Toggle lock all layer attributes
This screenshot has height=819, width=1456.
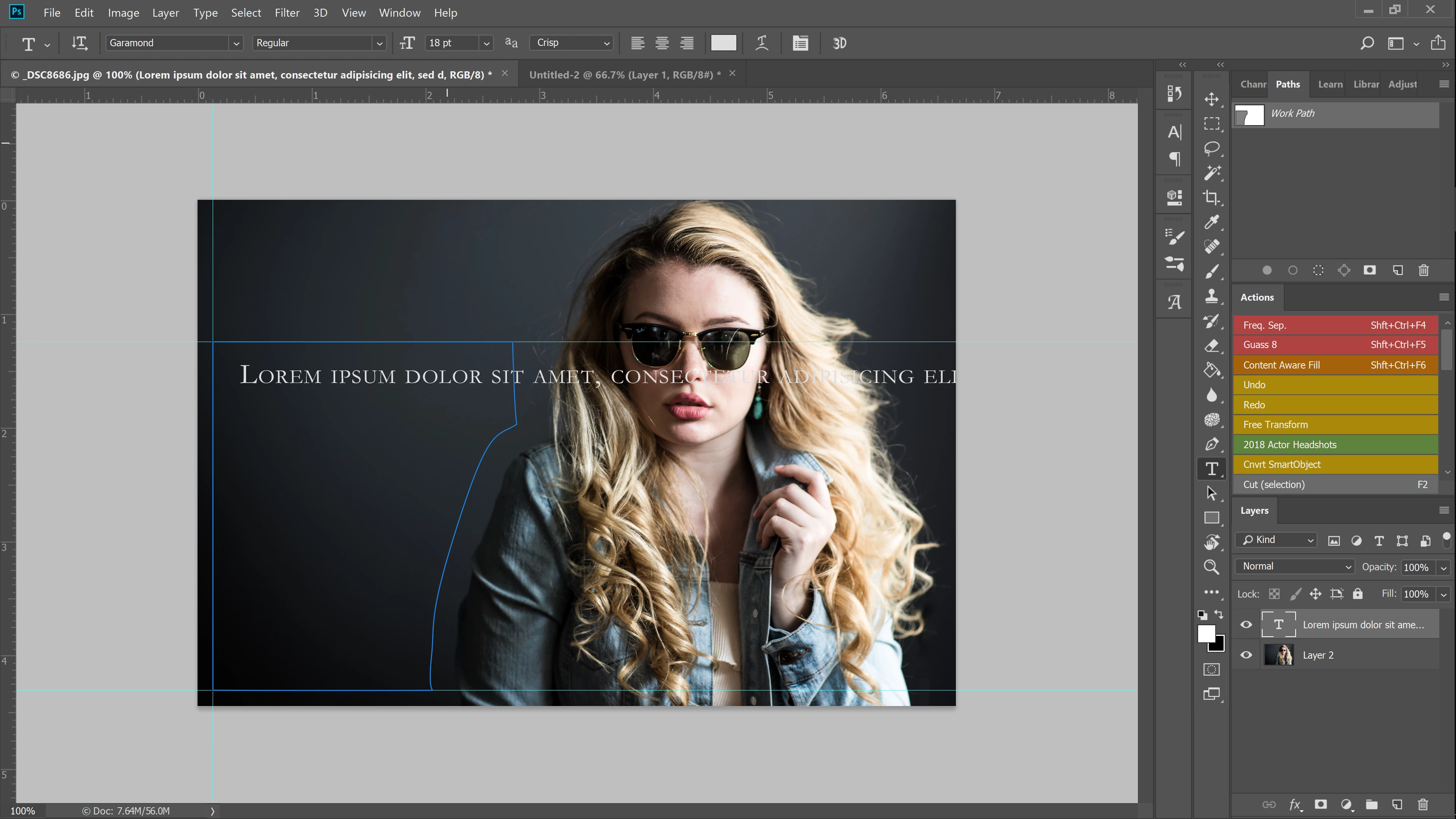(x=1358, y=593)
